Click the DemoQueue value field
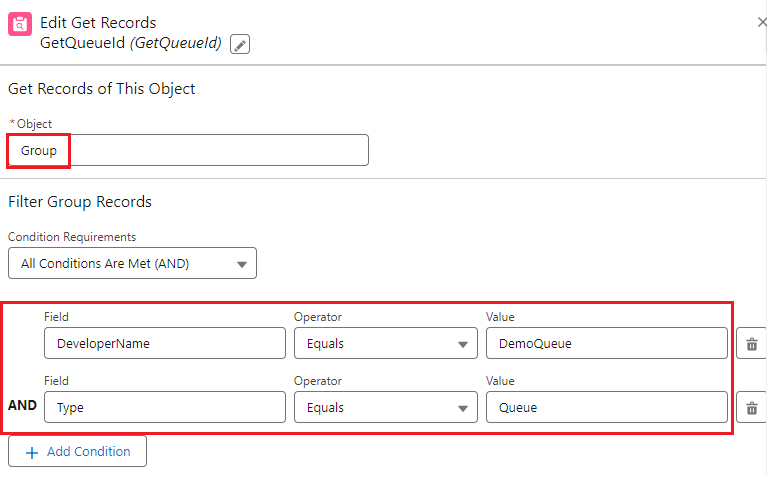The image size is (767, 493). coord(606,344)
